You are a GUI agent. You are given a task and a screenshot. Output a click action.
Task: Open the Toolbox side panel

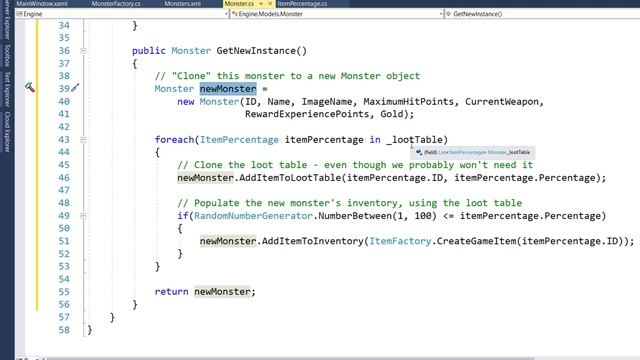[7, 55]
